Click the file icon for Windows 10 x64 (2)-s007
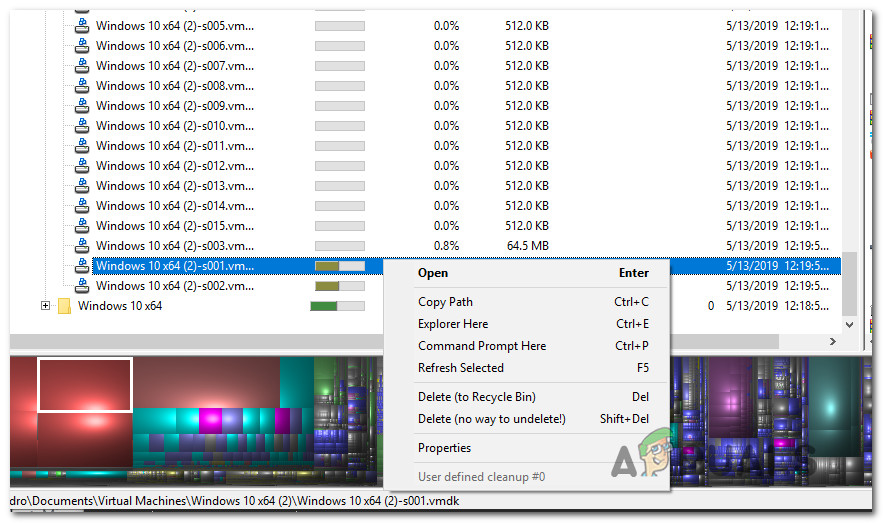The image size is (883, 523). 82,66
